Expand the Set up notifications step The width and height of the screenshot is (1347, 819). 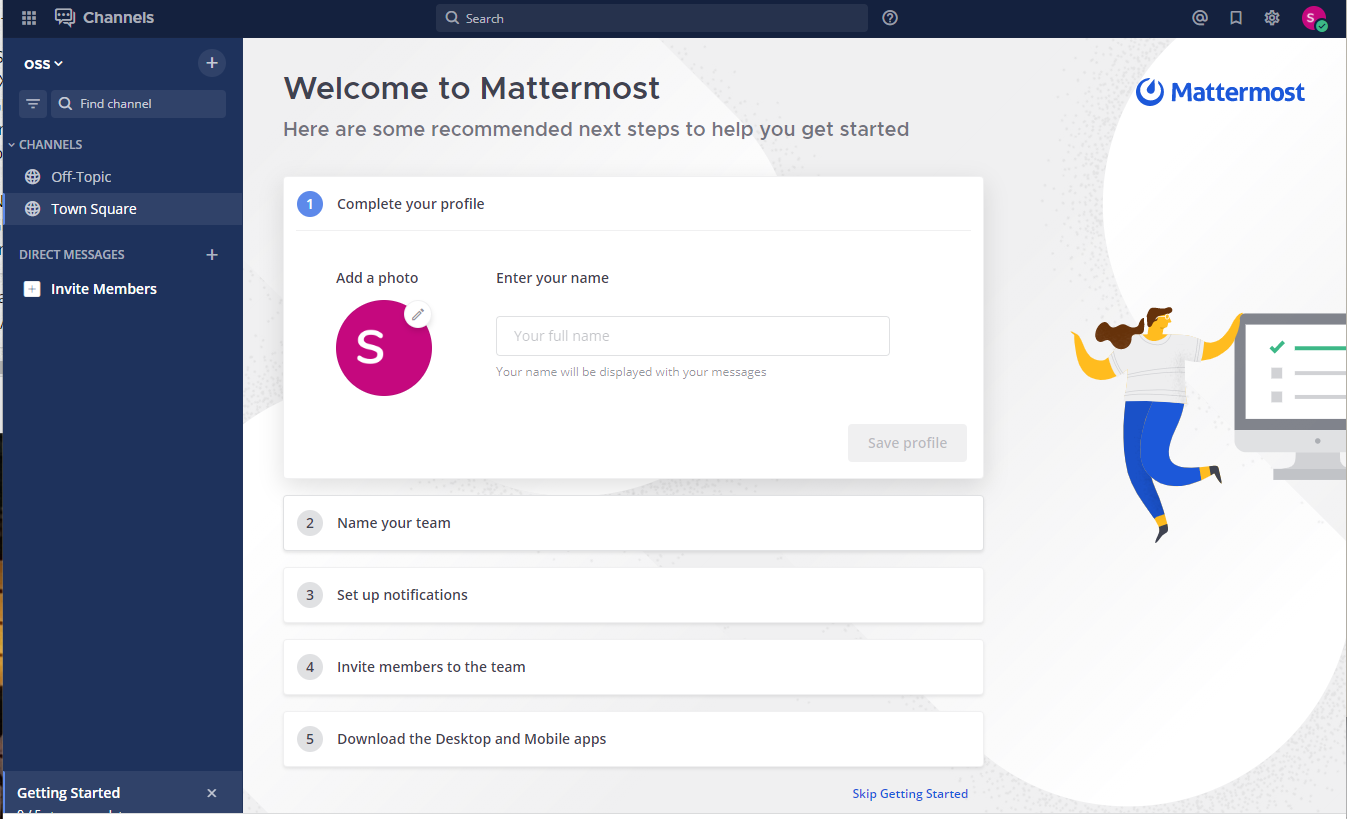click(633, 595)
